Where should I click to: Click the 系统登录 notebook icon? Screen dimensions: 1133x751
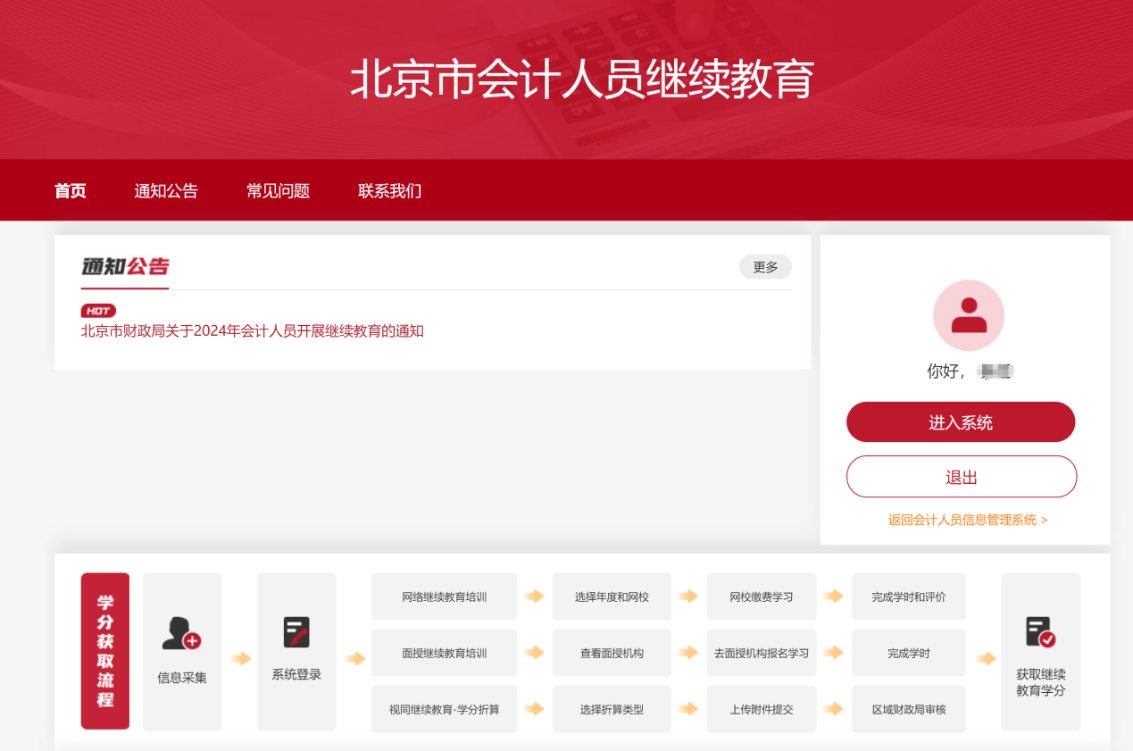(x=296, y=630)
